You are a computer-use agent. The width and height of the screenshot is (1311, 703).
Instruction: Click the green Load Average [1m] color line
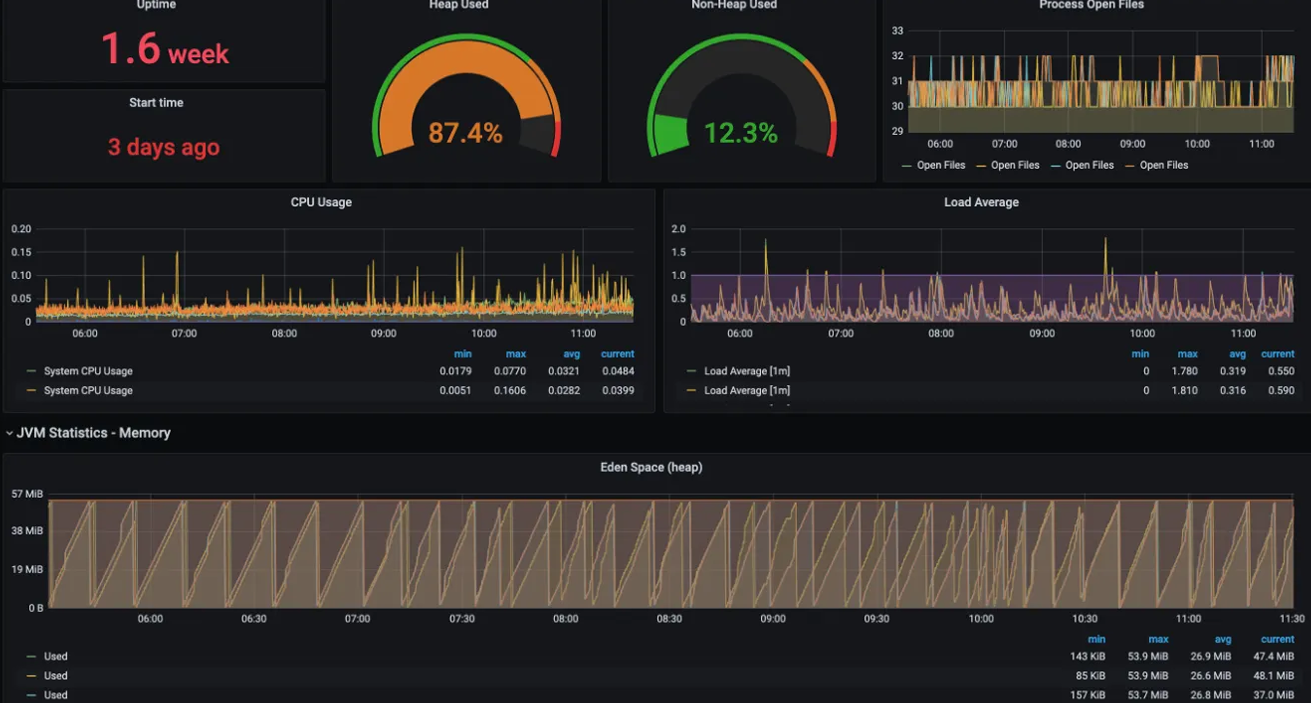[x=691, y=371]
